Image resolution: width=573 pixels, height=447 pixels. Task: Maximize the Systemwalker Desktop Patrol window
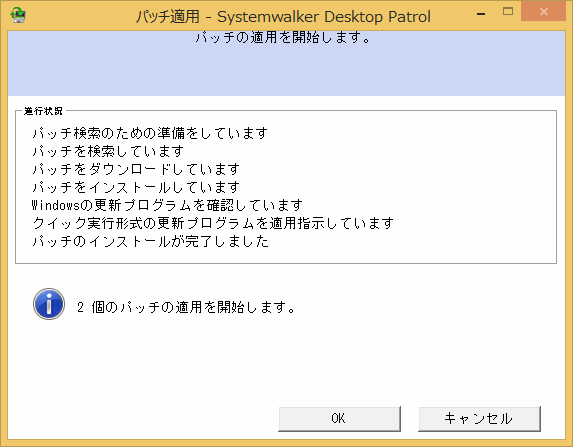click(x=508, y=12)
